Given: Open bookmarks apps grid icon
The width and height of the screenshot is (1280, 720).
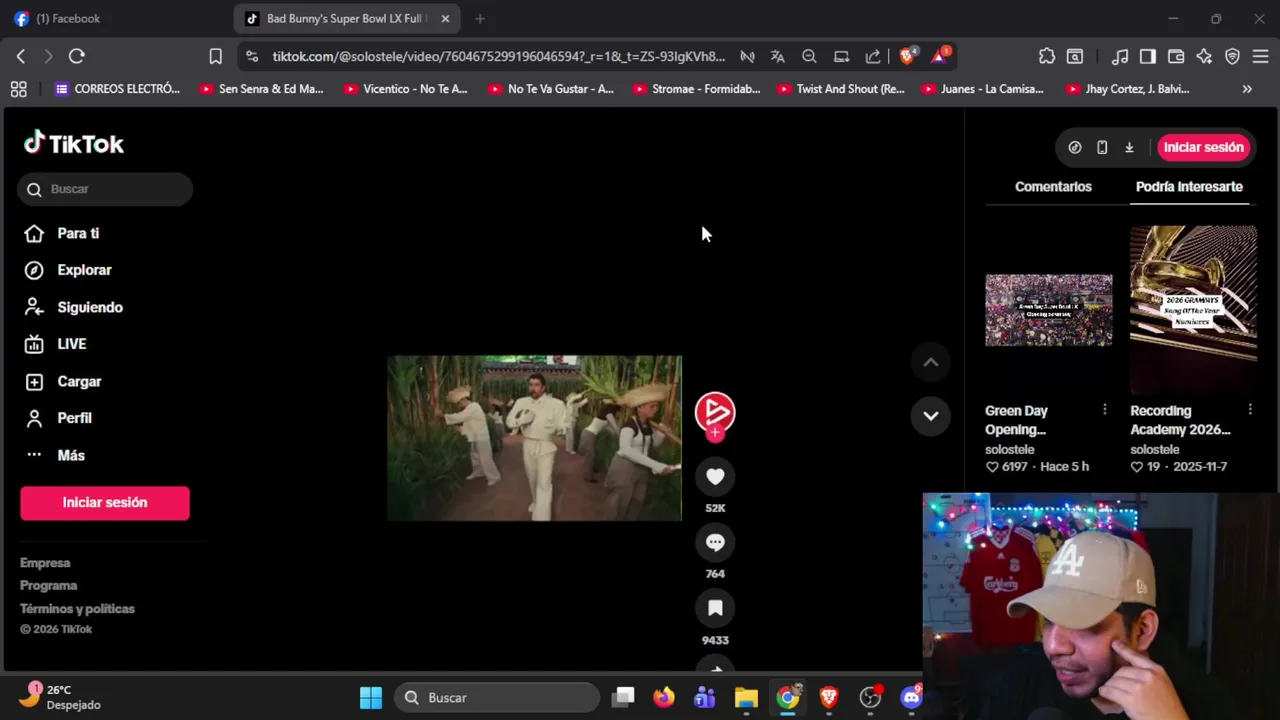Looking at the screenshot, I should click(18, 89).
